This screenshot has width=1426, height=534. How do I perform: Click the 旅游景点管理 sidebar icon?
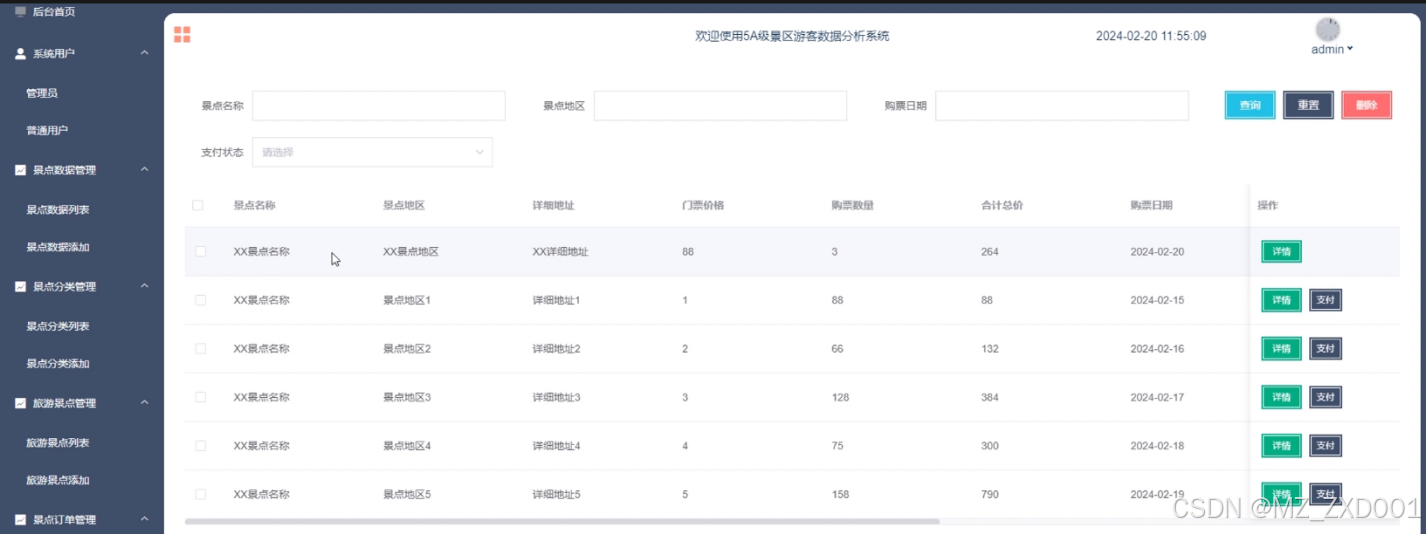[20, 404]
